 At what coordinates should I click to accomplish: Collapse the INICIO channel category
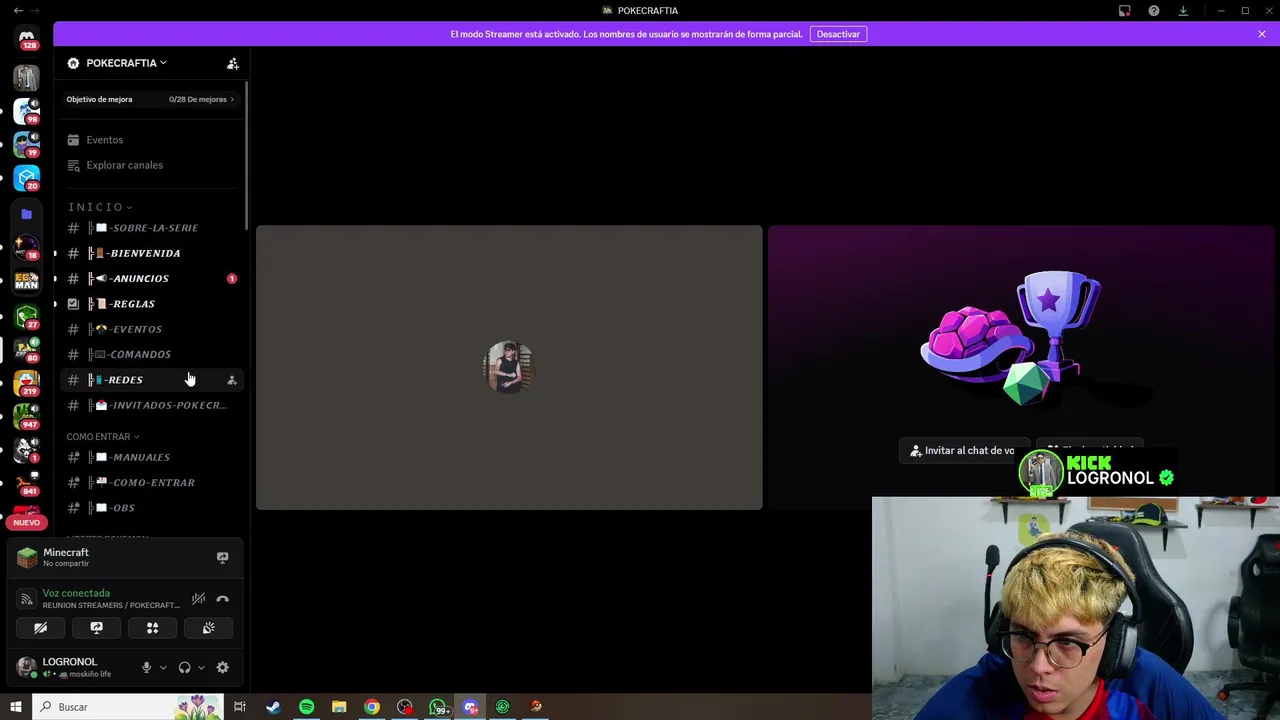tap(100, 207)
